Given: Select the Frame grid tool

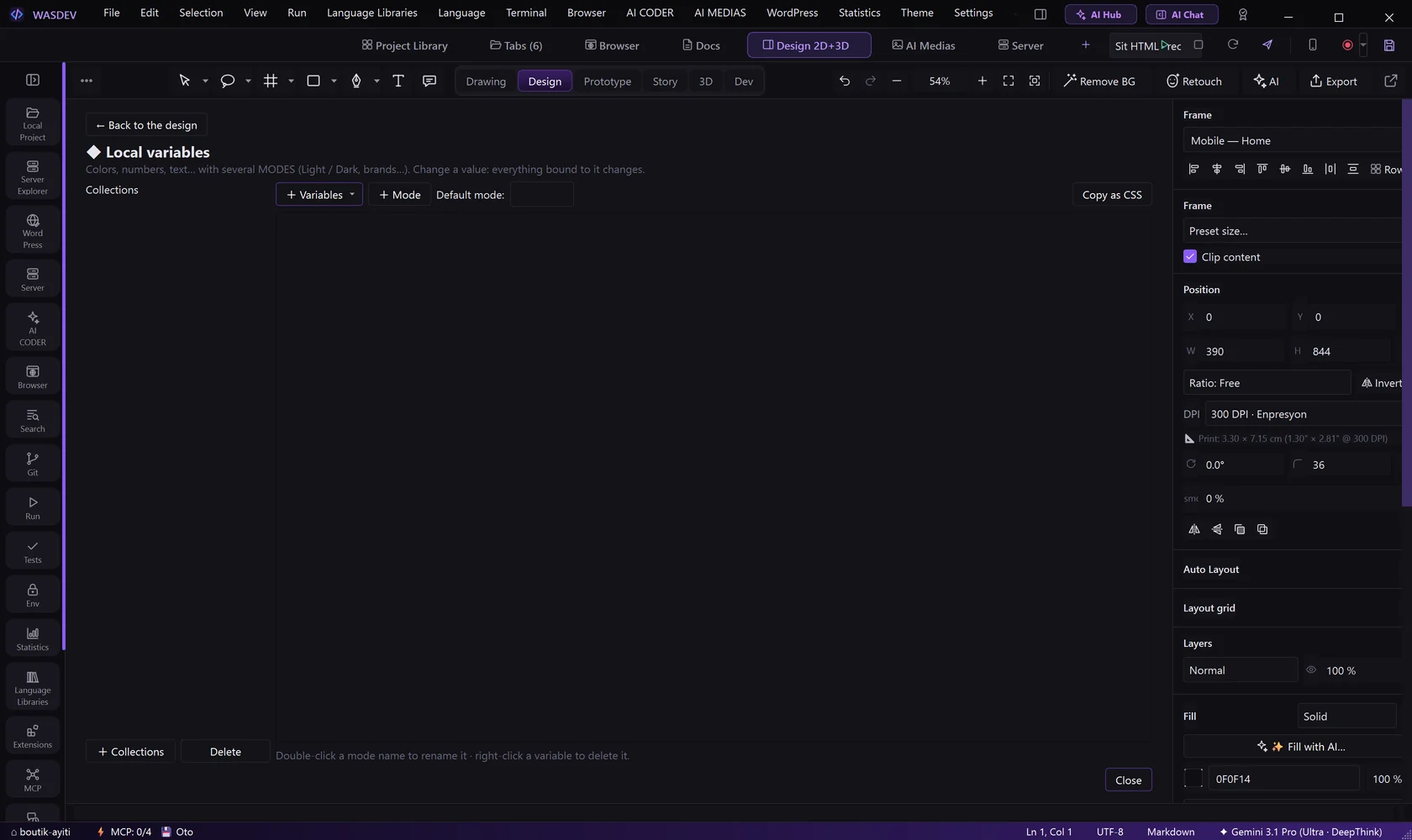Looking at the screenshot, I should tap(271, 81).
